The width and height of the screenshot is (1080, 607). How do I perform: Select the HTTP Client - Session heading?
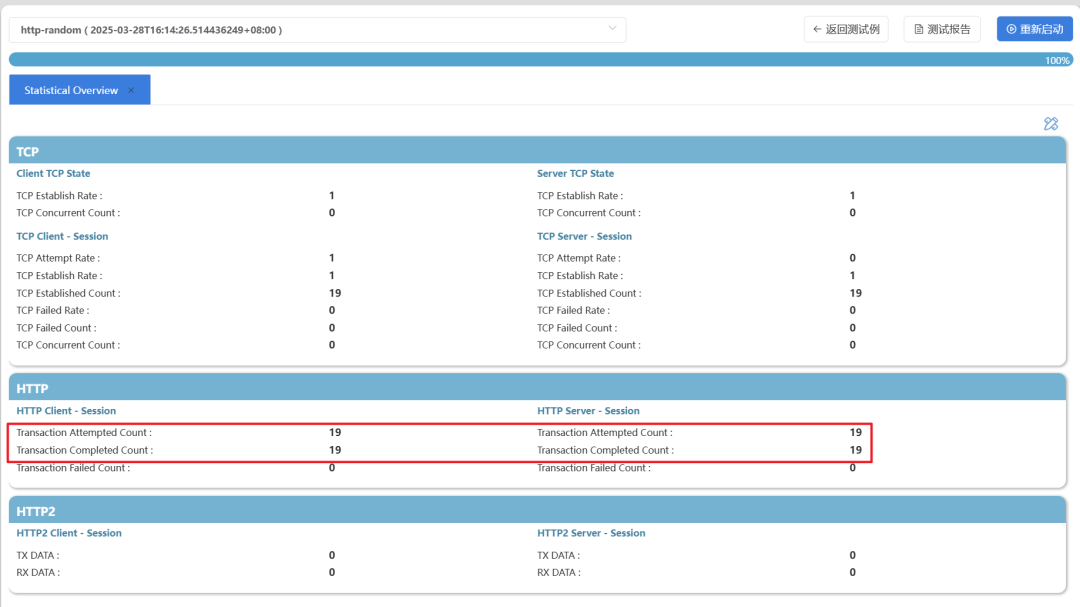(66, 411)
